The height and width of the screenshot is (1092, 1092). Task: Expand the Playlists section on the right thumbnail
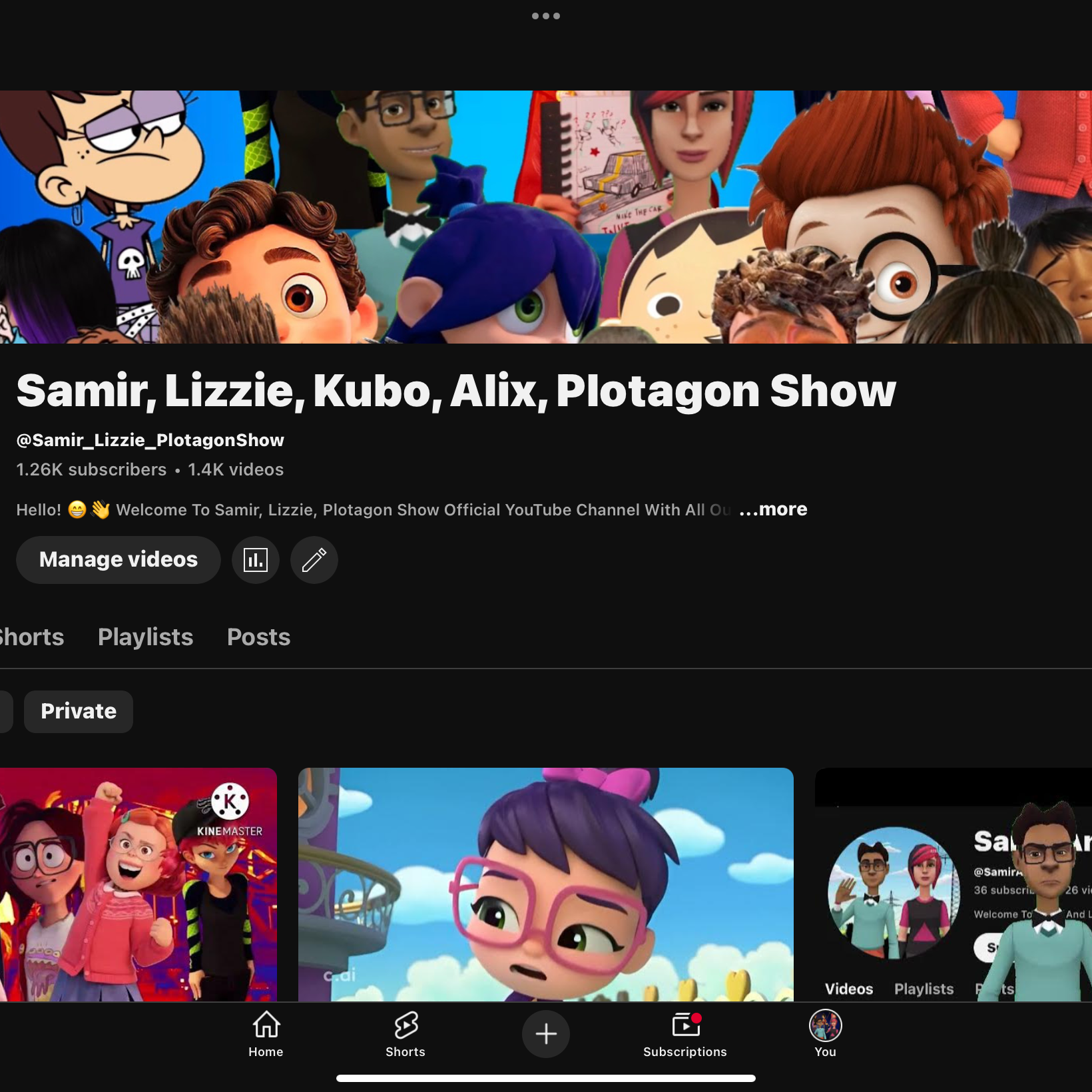click(x=924, y=989)
